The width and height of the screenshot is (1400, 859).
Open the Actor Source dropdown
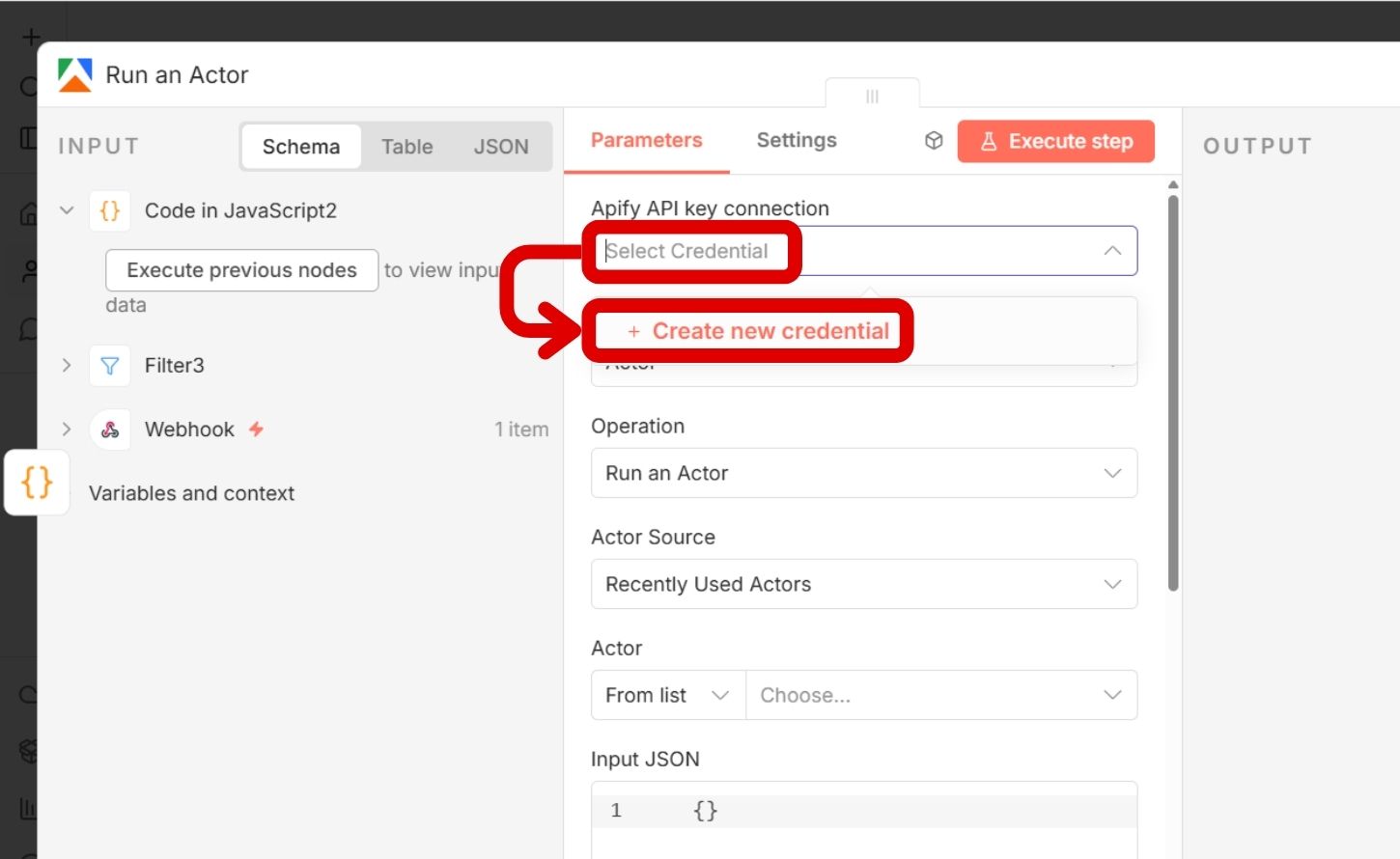(x=863, y=584)
